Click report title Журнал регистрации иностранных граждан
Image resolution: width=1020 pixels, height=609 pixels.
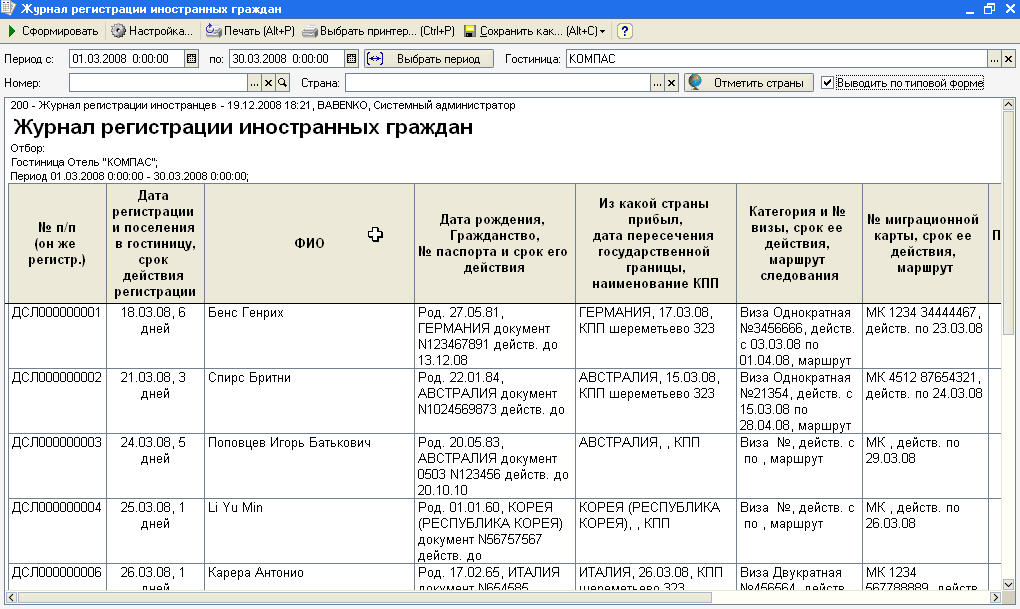tap(243, 127)
